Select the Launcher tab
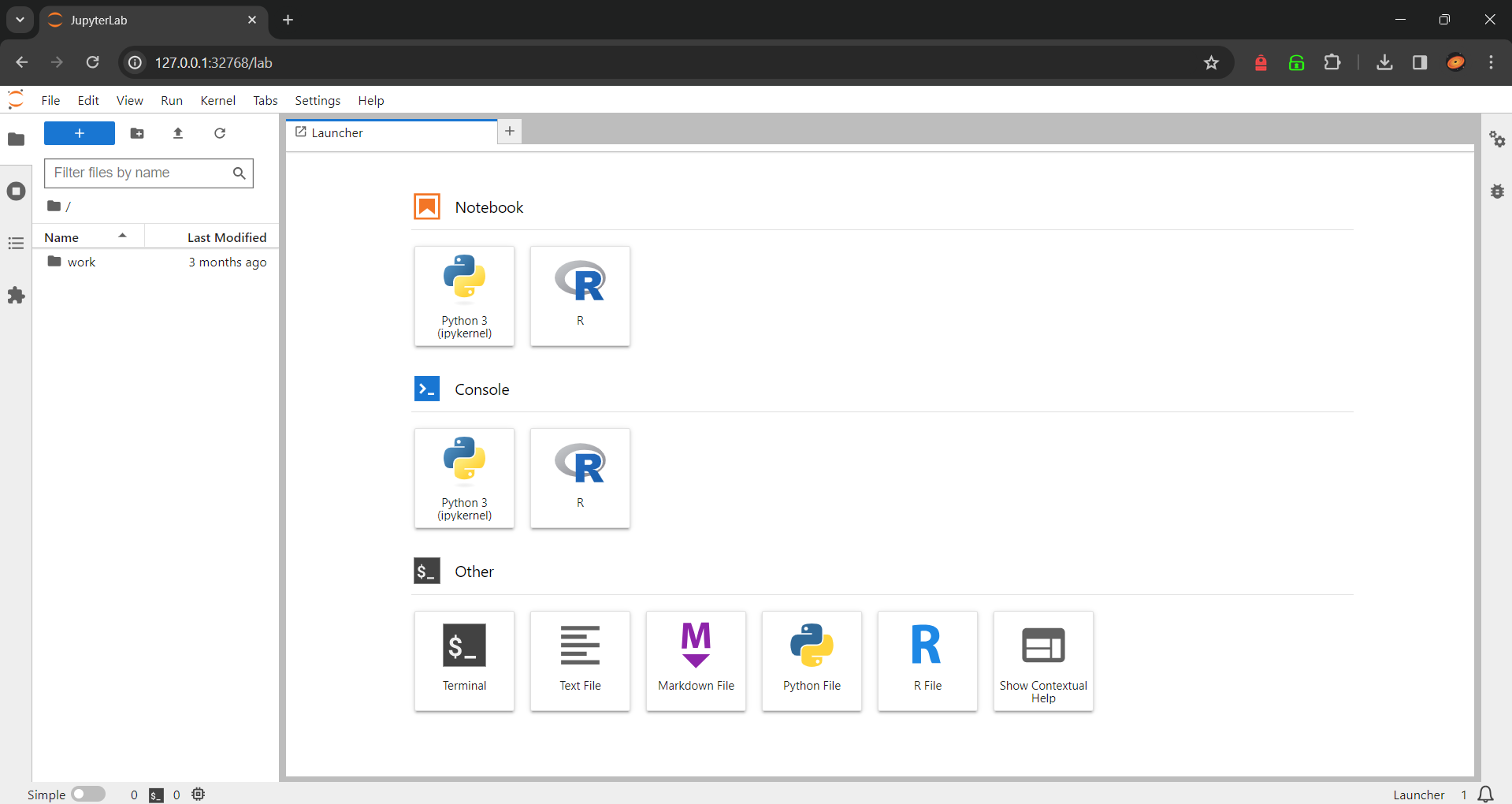 [392, 132]
